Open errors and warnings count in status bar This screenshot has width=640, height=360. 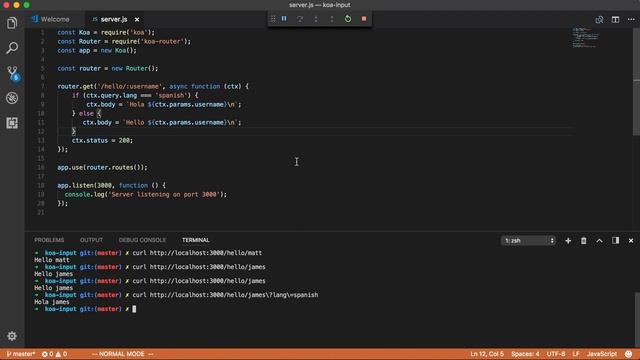54,354
